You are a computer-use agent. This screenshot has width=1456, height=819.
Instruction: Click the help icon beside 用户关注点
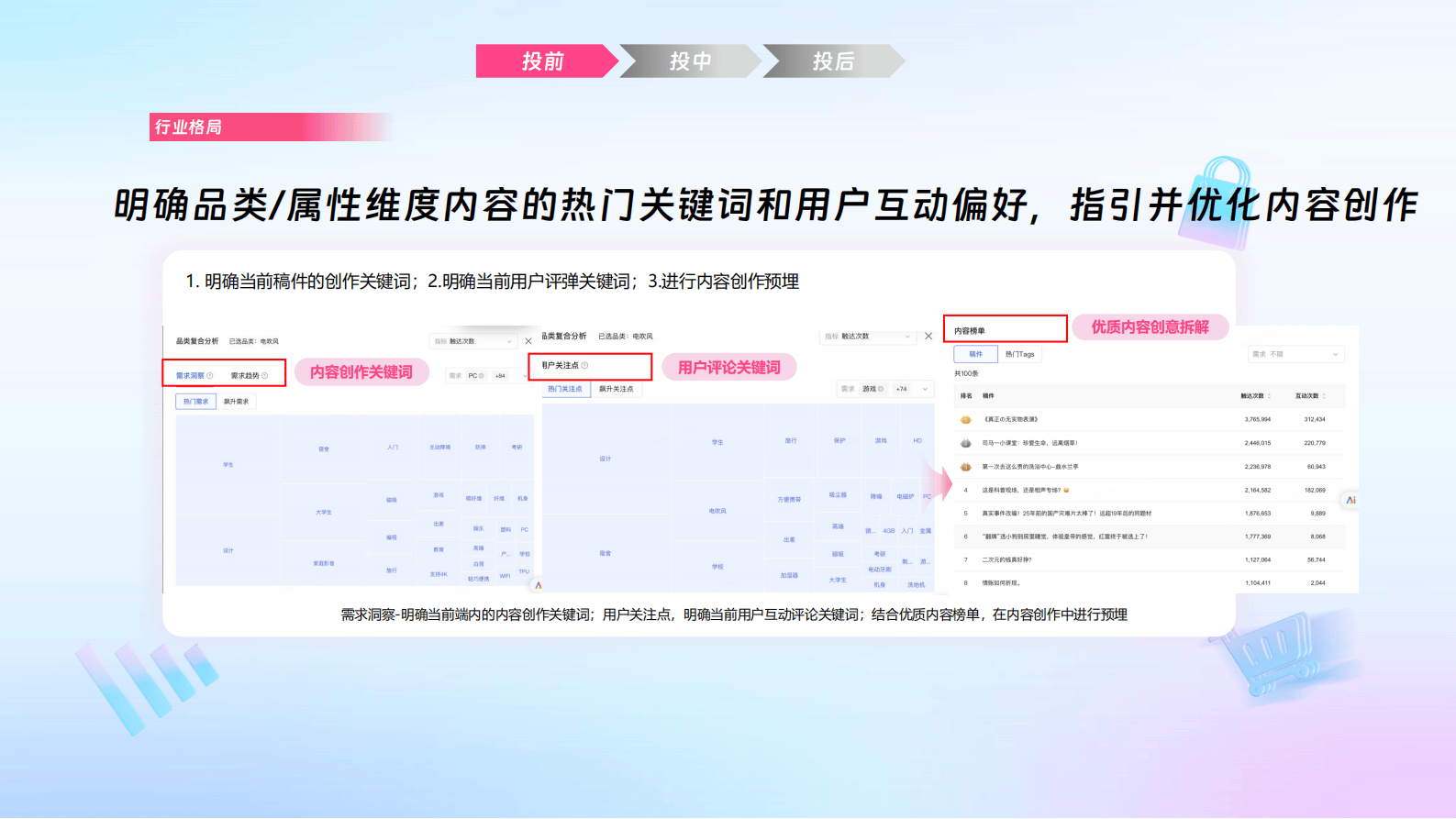tap(584, 366)
